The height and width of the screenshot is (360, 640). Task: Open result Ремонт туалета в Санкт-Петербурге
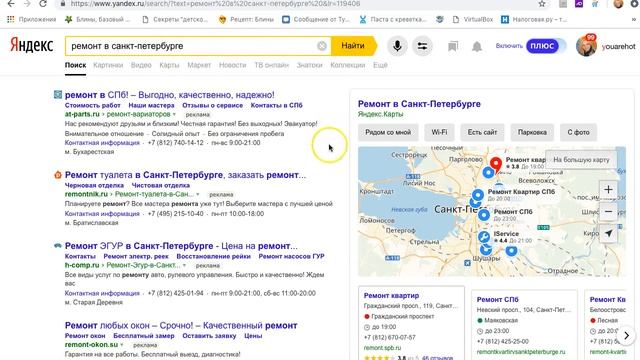point(185,175)
